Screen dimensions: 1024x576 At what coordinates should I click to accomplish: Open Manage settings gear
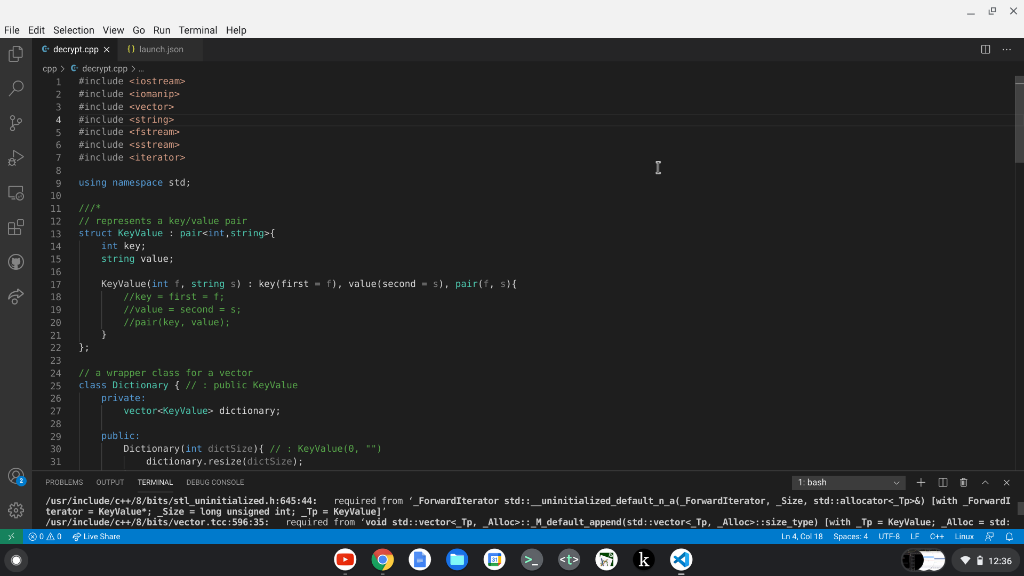tap(16, 510)
